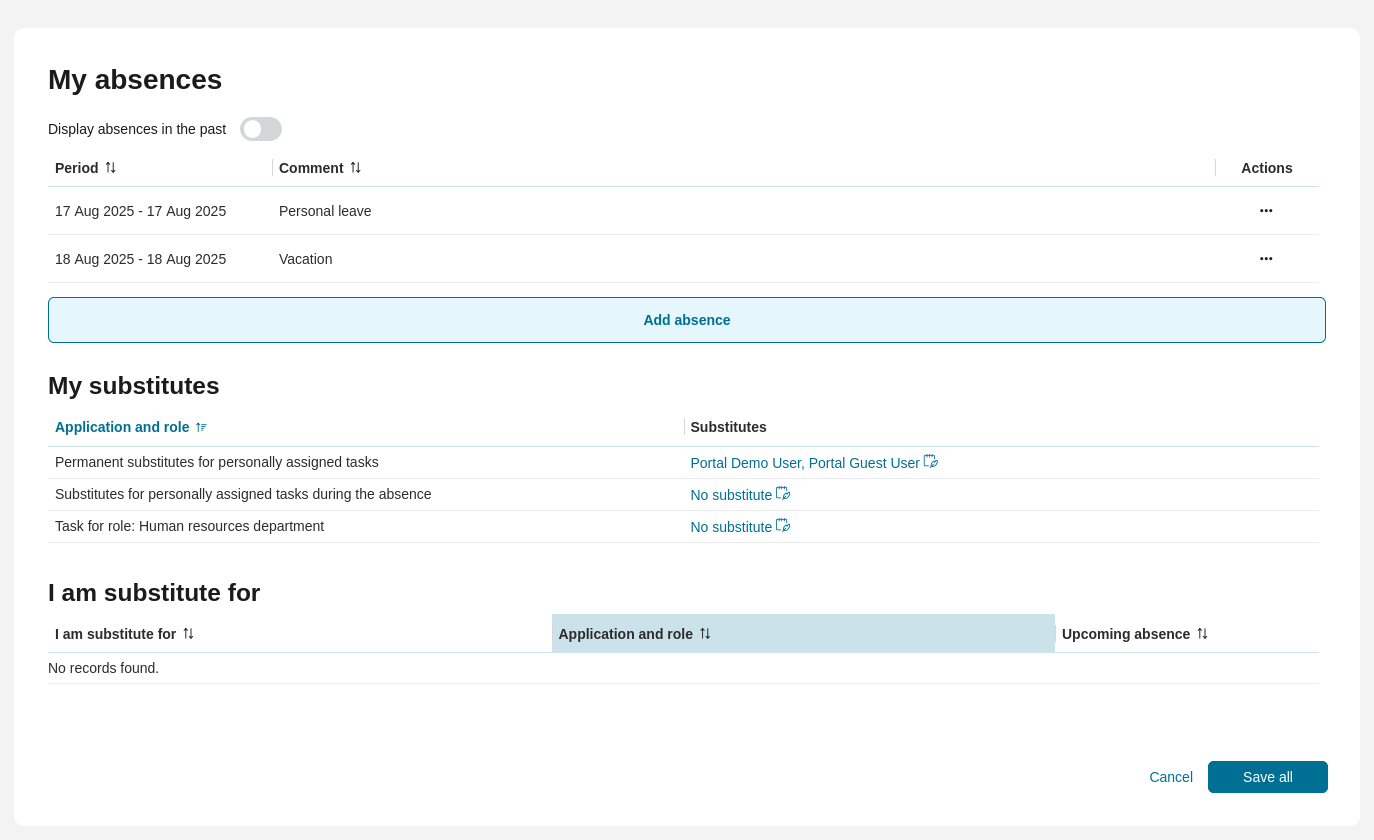Click Save all button
Viewport: 1374px width, 840px height.
coord(1267,777)
